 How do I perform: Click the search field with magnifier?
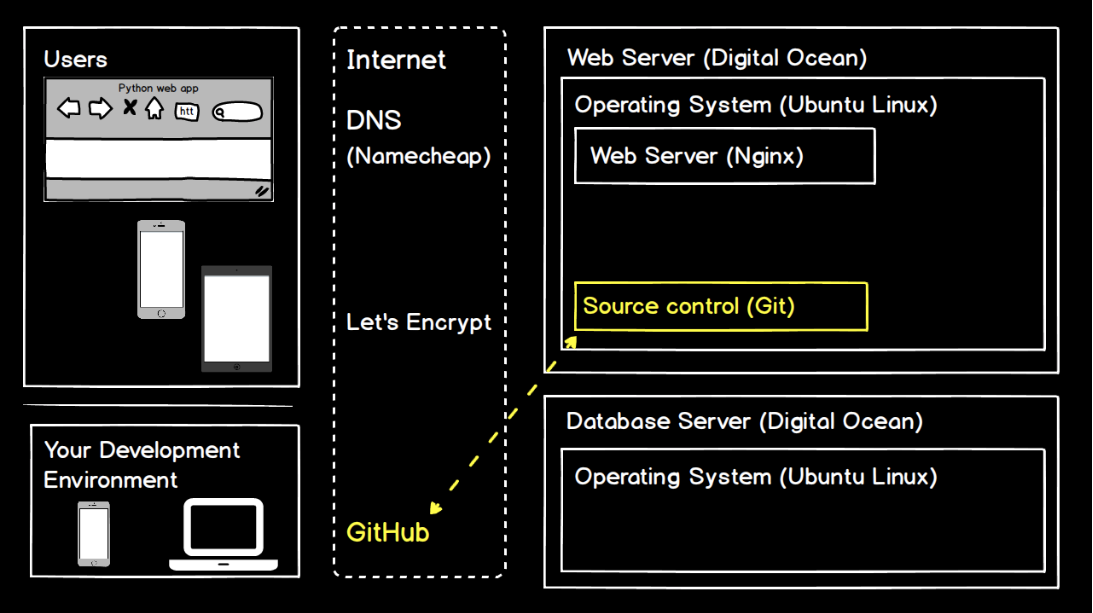238,112
